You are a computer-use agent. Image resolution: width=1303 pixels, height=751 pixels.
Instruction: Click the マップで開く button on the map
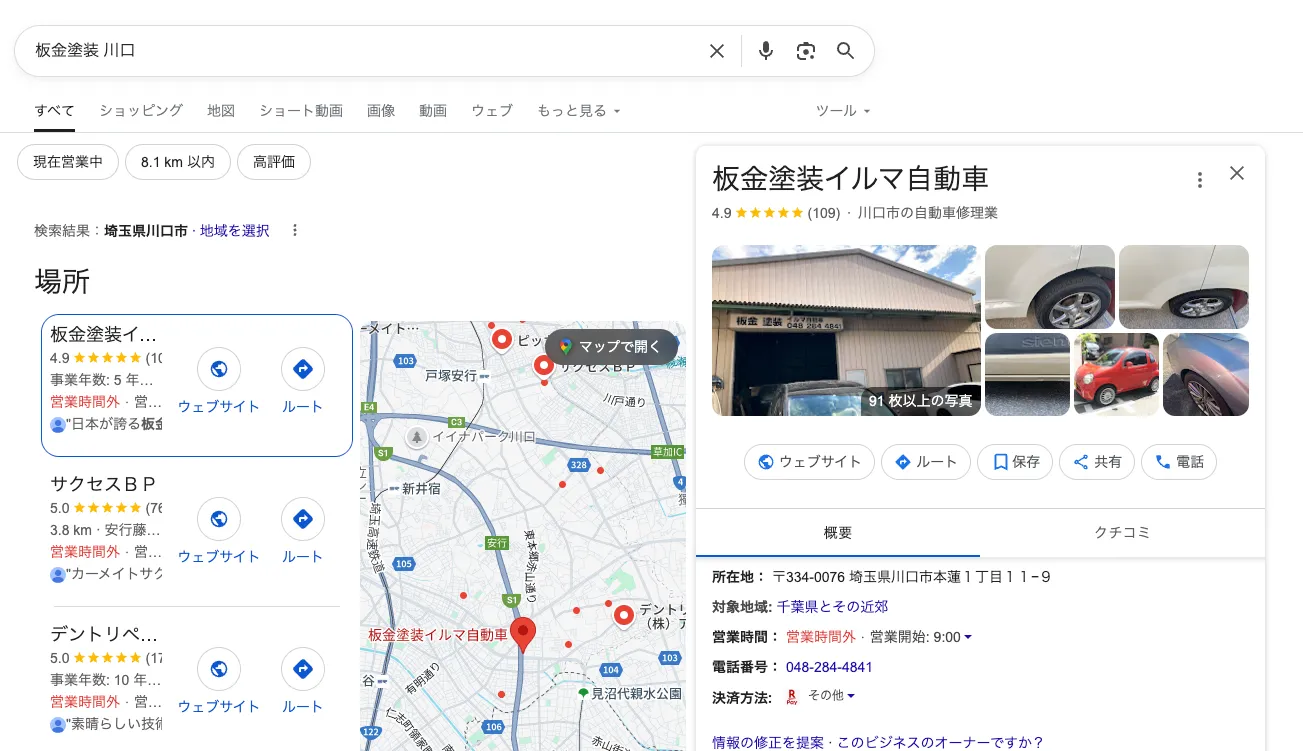pos(611,346)
